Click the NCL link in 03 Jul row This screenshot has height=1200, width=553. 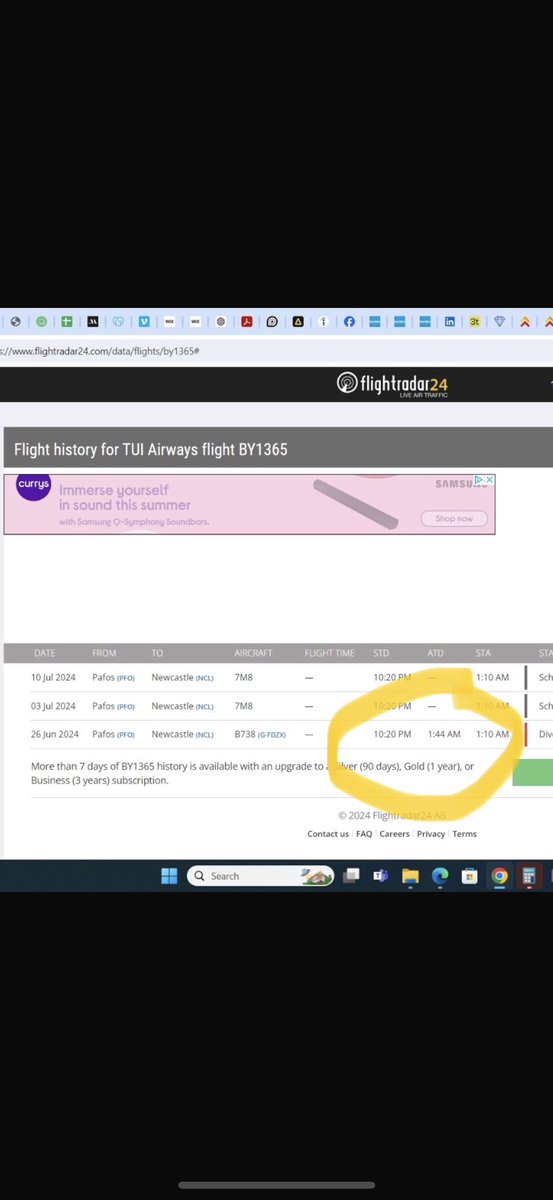click(x=204, y=706)
